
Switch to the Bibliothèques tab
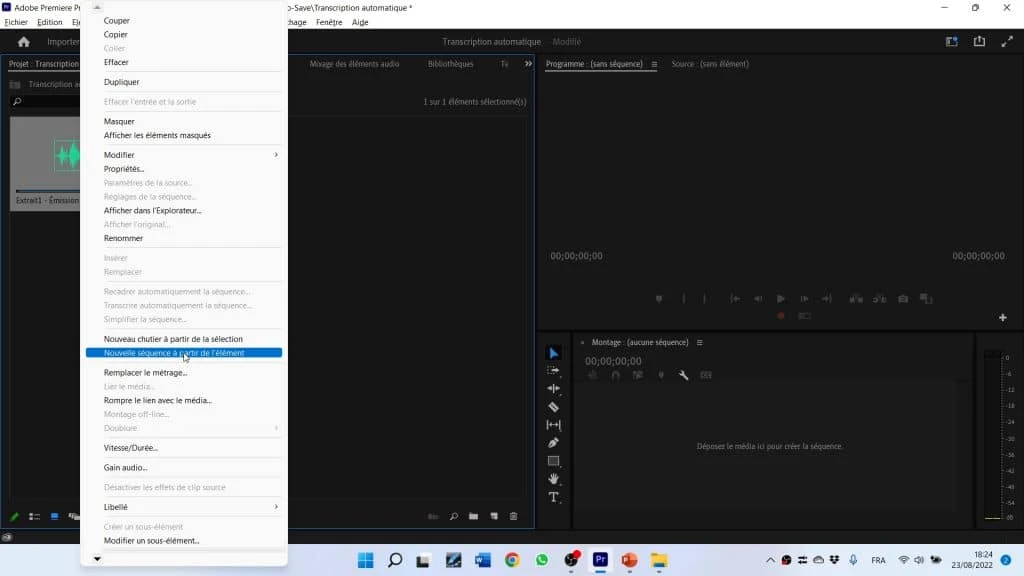[451, 64]
